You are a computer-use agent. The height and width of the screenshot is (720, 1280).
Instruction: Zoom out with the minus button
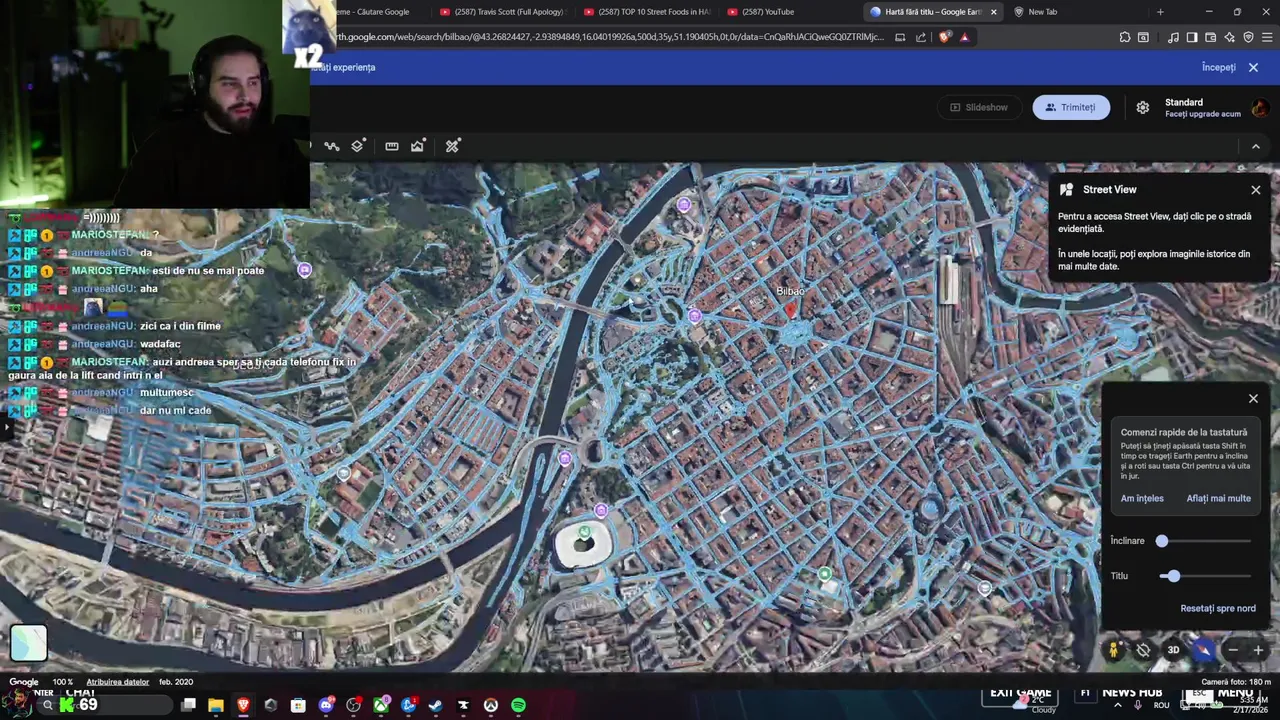point(1233,650)
